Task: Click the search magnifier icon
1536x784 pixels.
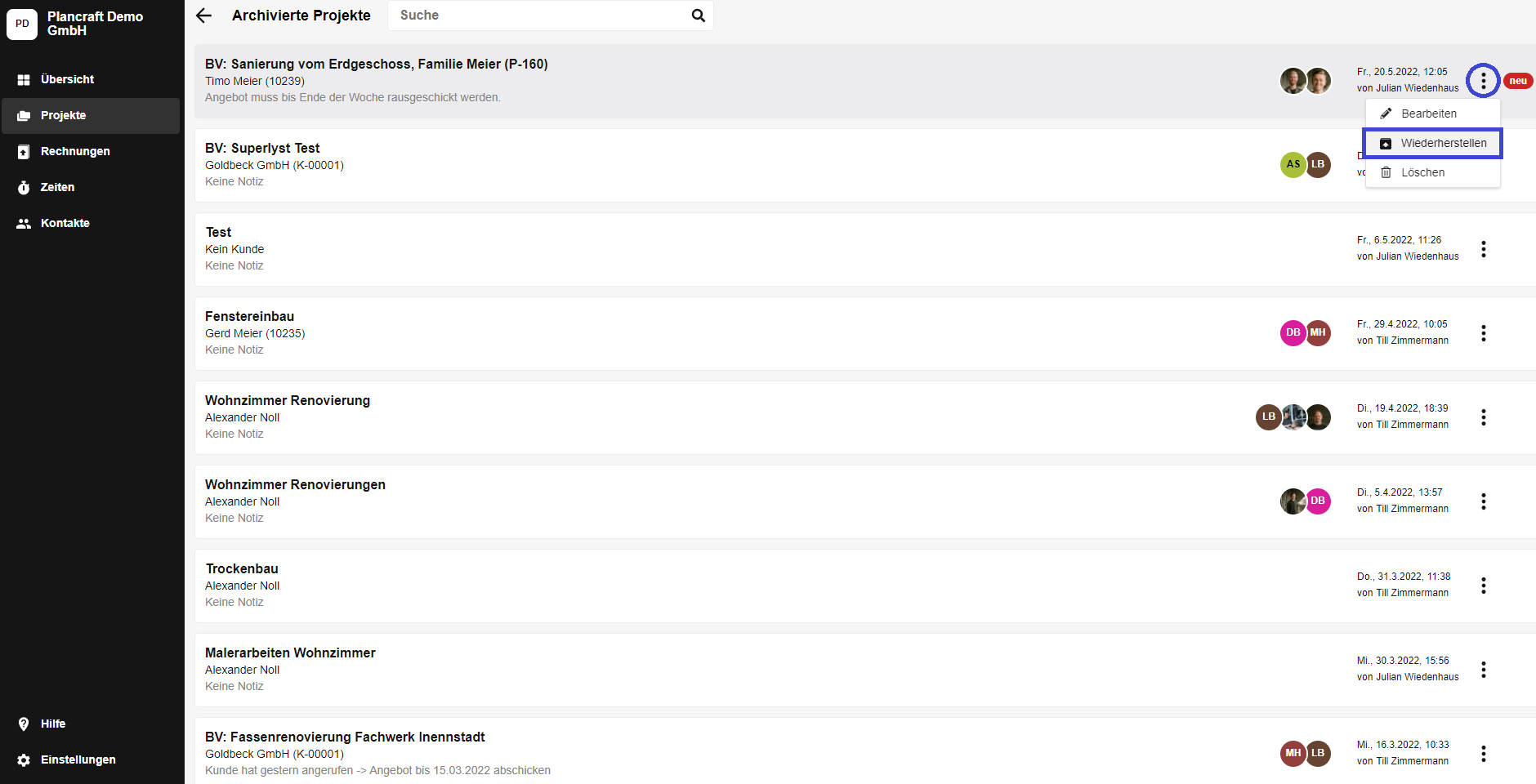Action: point(698,16)
